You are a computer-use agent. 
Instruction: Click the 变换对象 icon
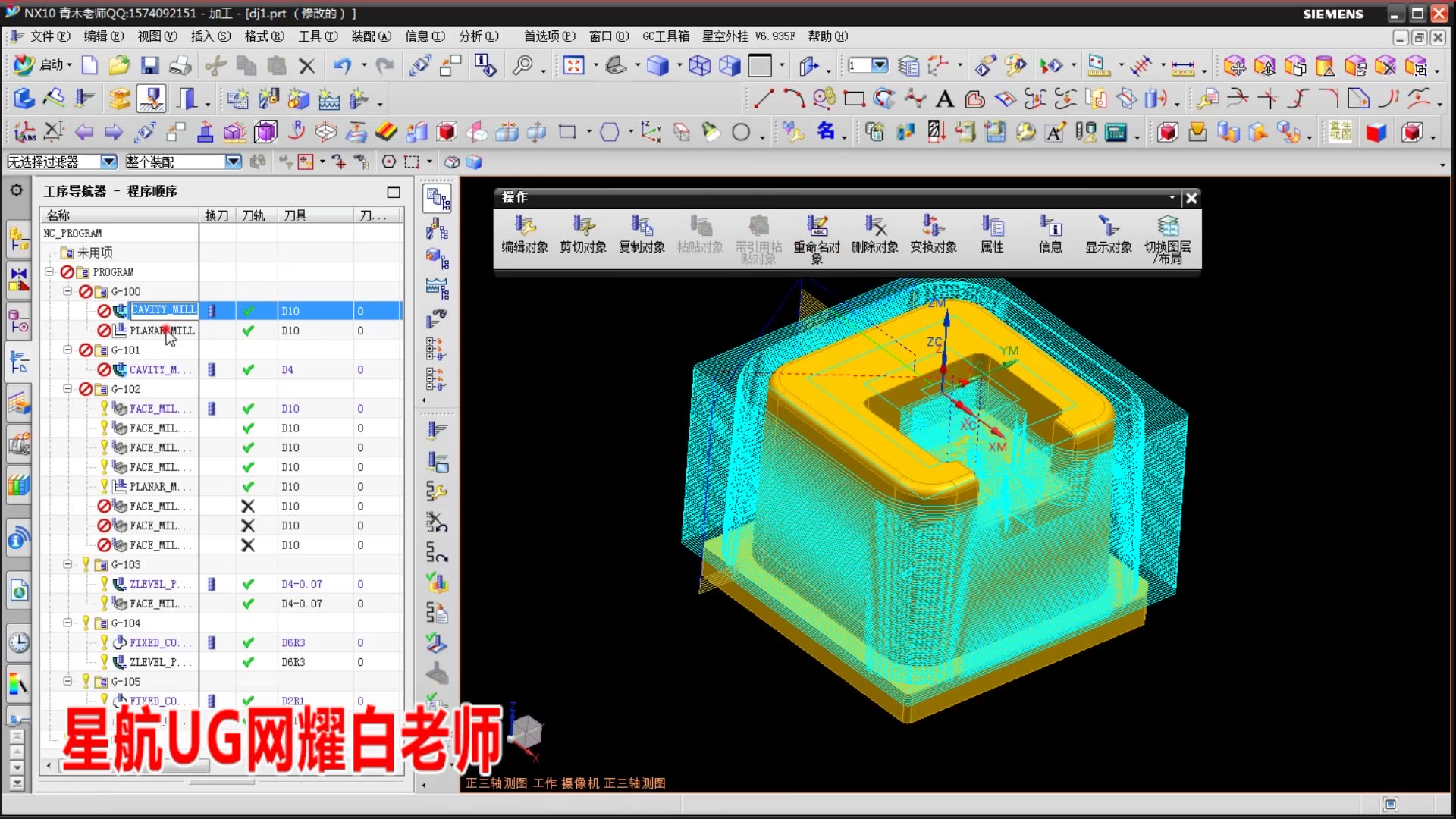click(934, 233)
